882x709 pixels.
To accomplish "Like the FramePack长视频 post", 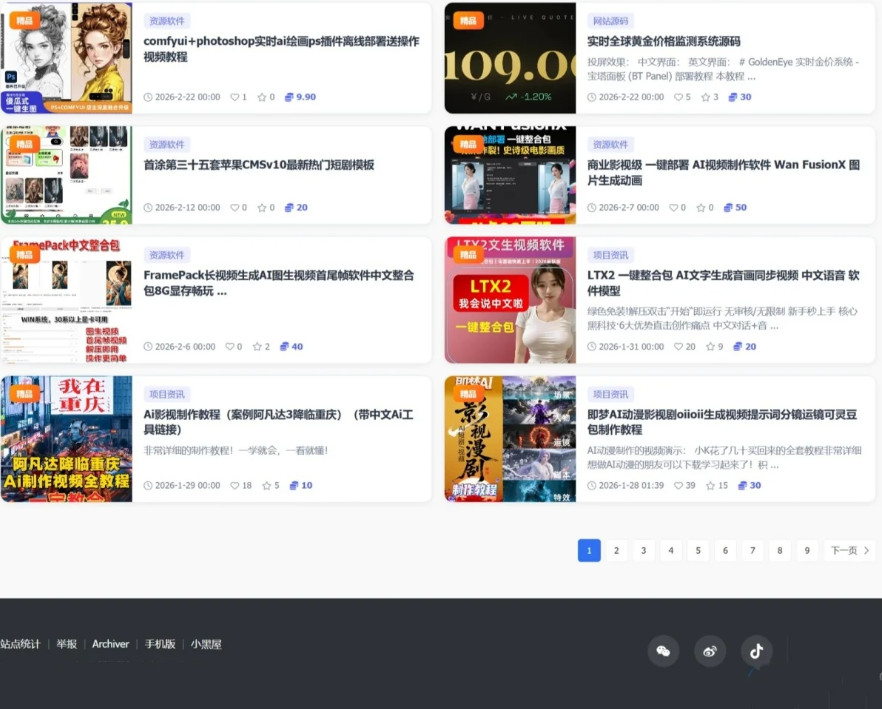I will pos(230,346).
